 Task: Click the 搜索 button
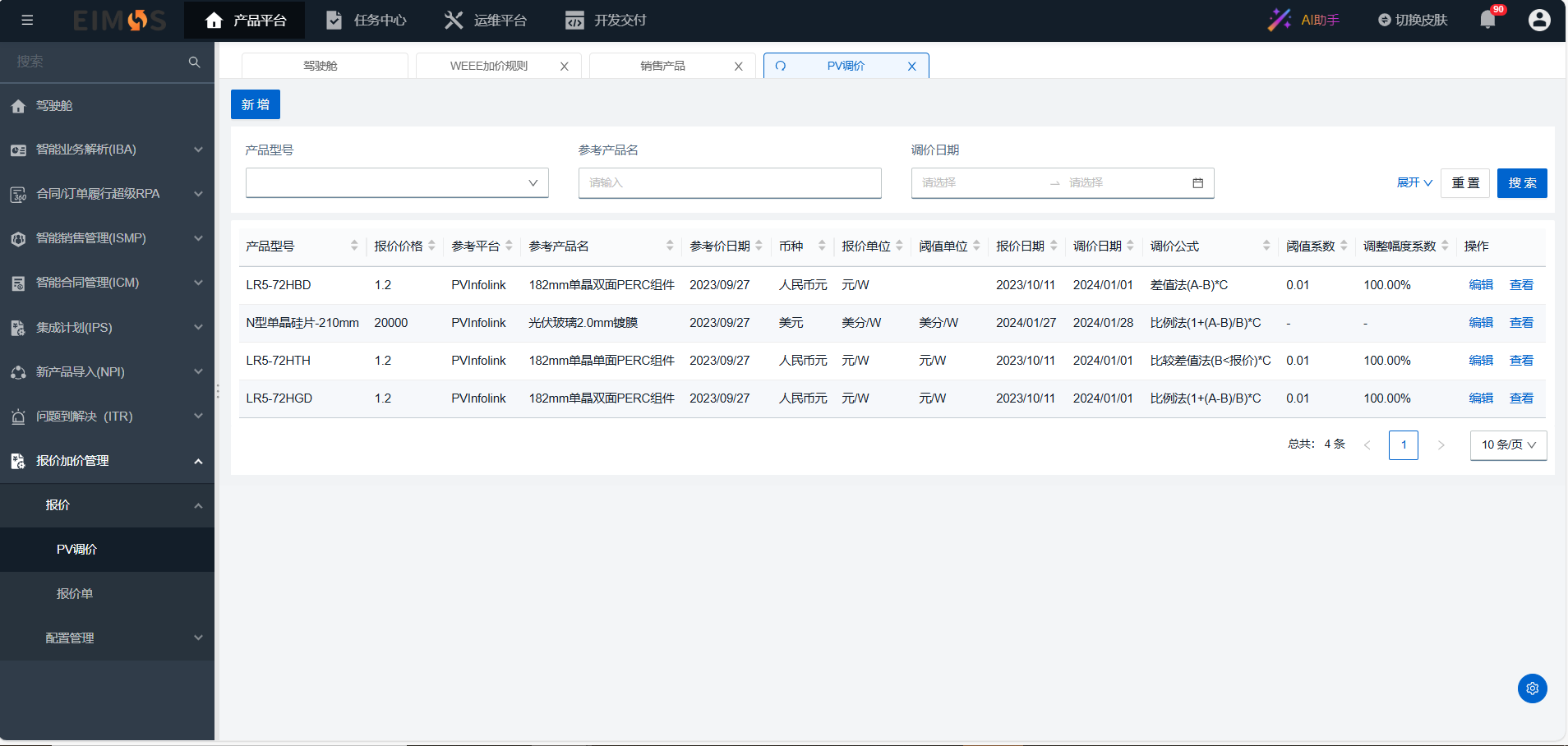click(1522, 182)
